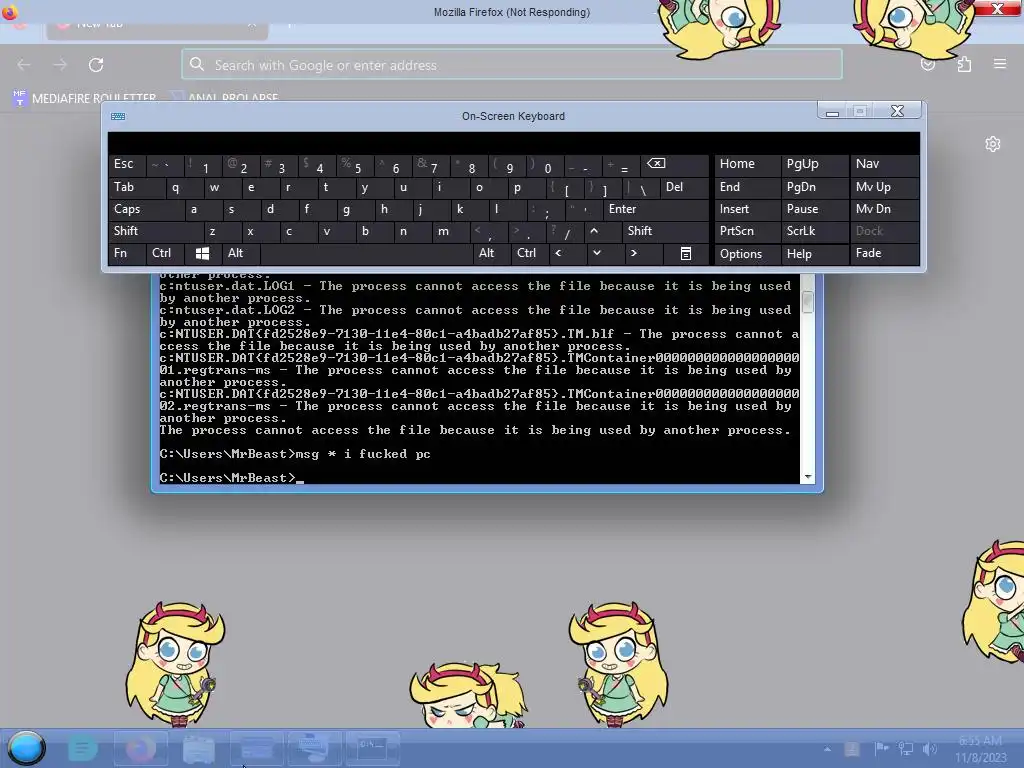Click the Nav key
This screenshot has height=768, width=1024.
coord(884,165)
